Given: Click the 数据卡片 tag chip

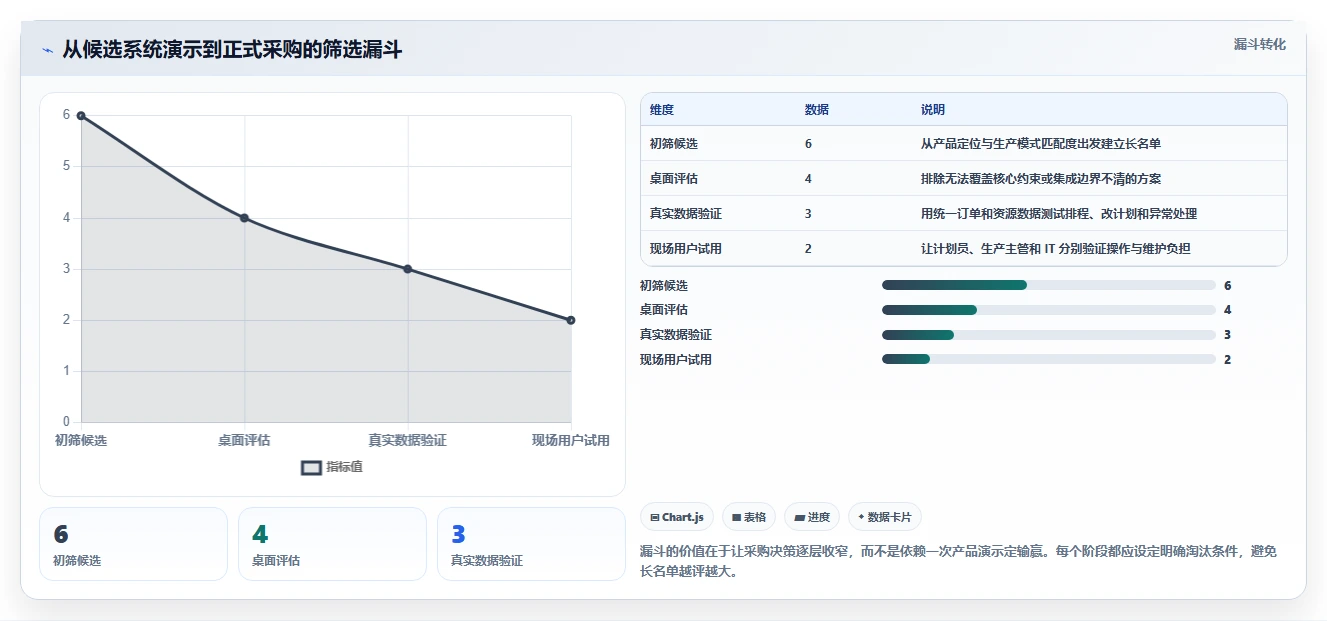Looking at the screenshot, I should point(884,517).
